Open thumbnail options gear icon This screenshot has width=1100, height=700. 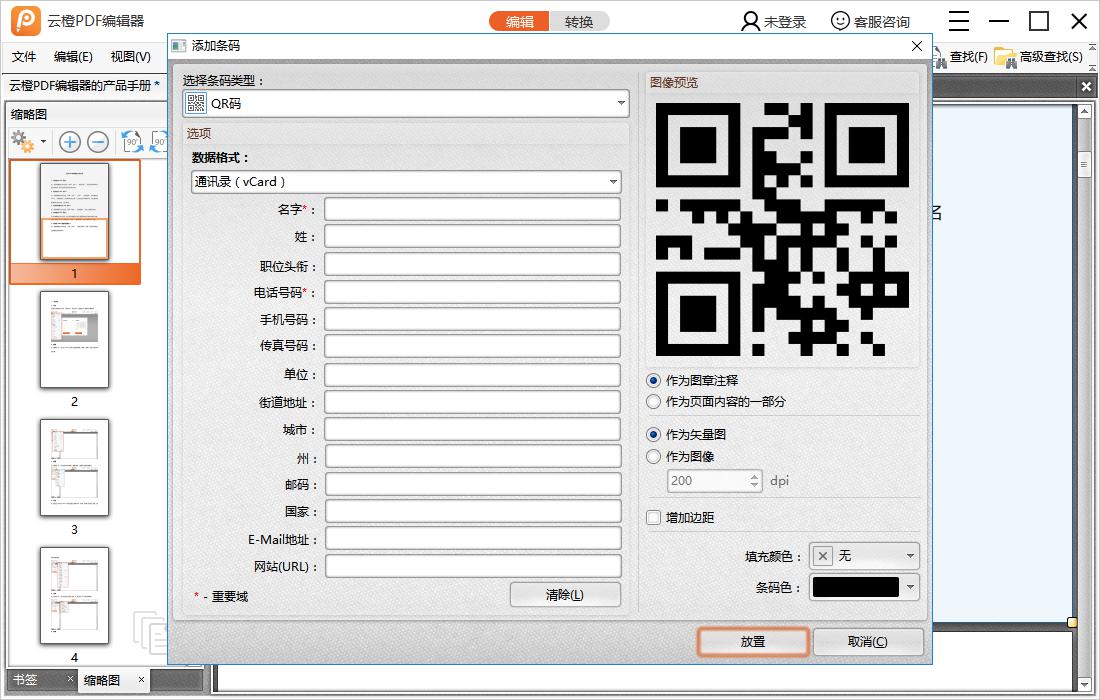[22, 142]
